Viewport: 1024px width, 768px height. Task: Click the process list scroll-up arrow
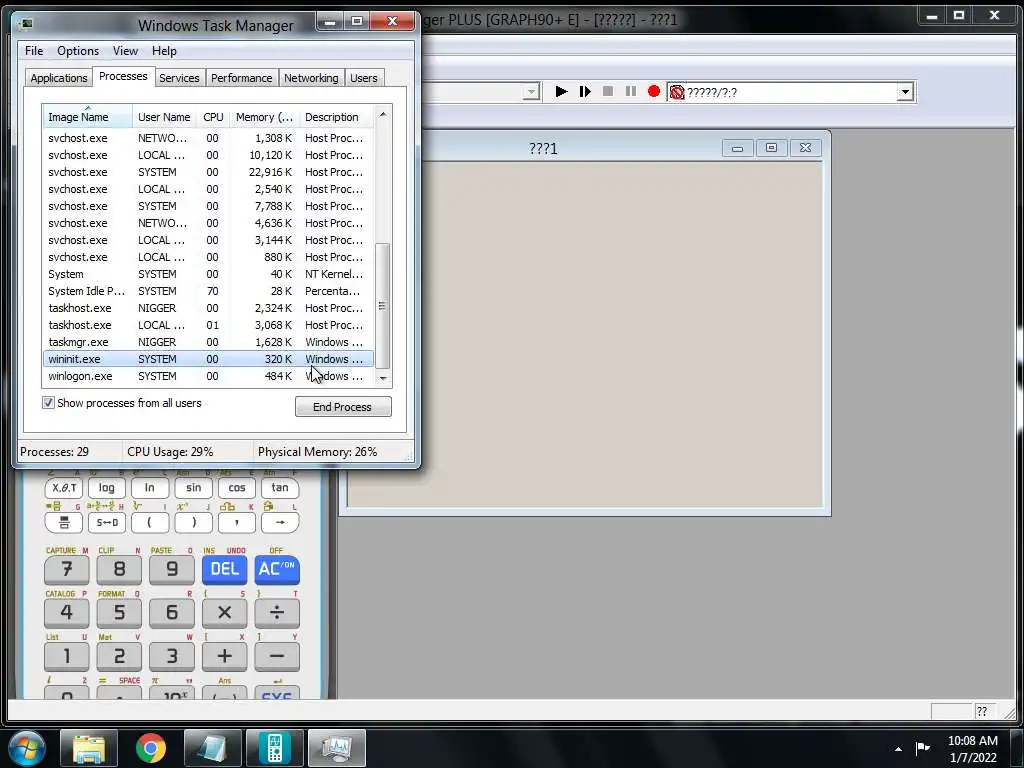(x=383, y=114)
